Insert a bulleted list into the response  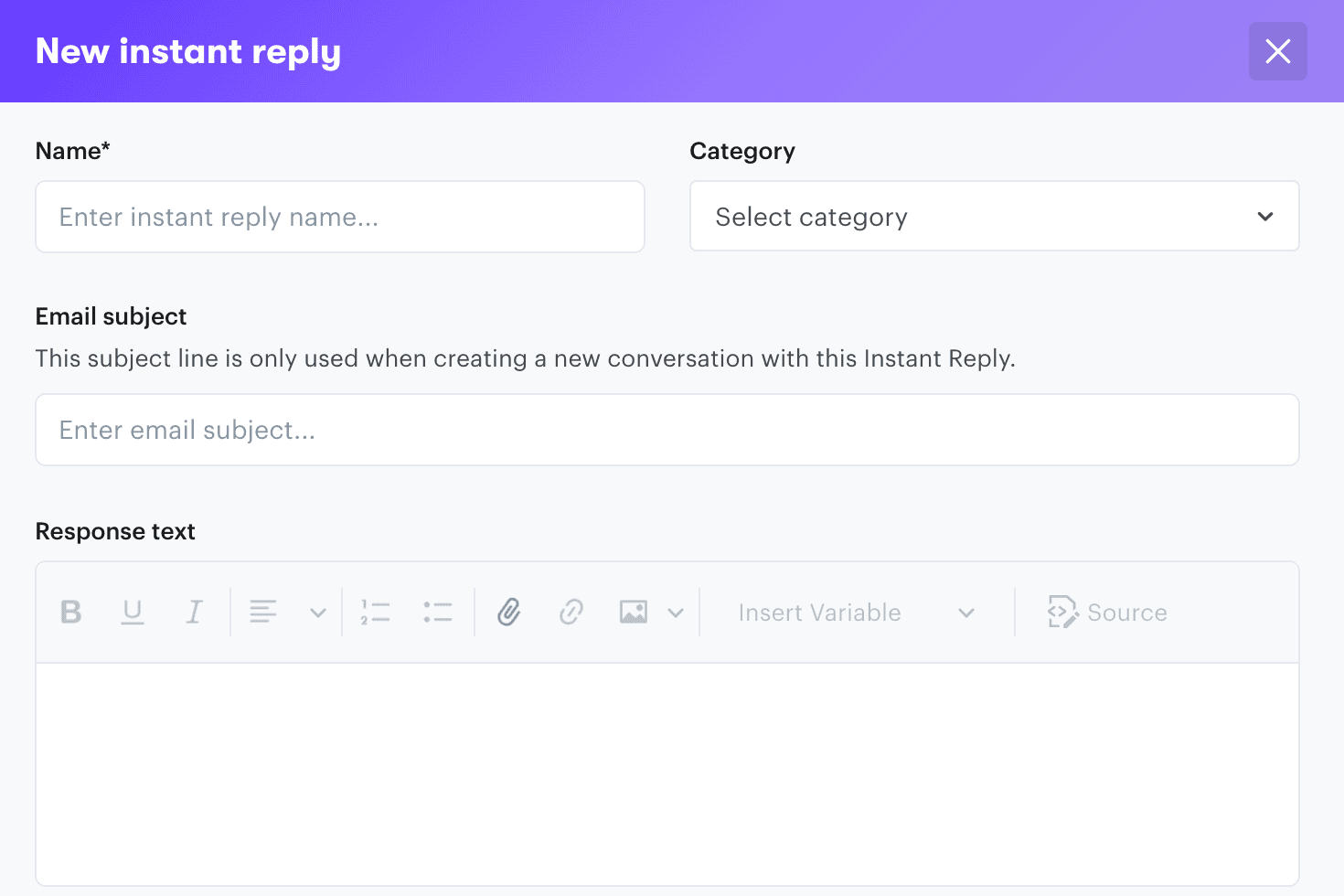(438, 612)
